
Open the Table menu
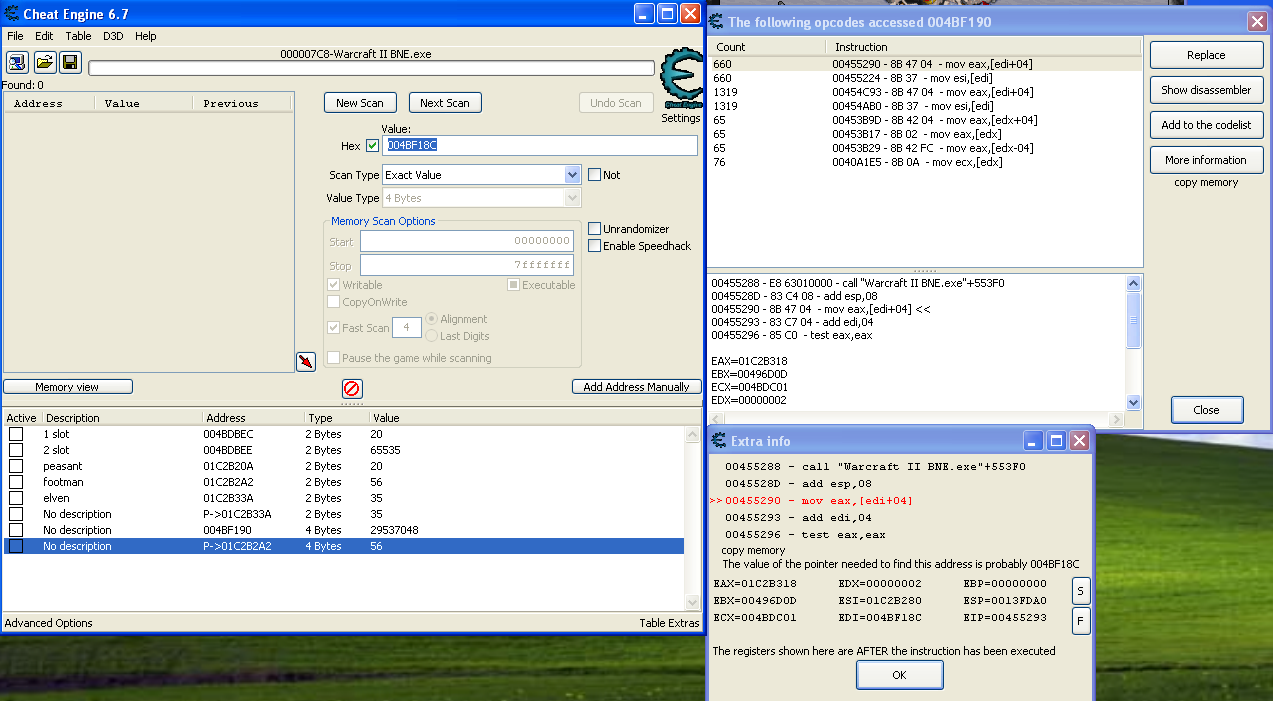click(x=78, y=36)
